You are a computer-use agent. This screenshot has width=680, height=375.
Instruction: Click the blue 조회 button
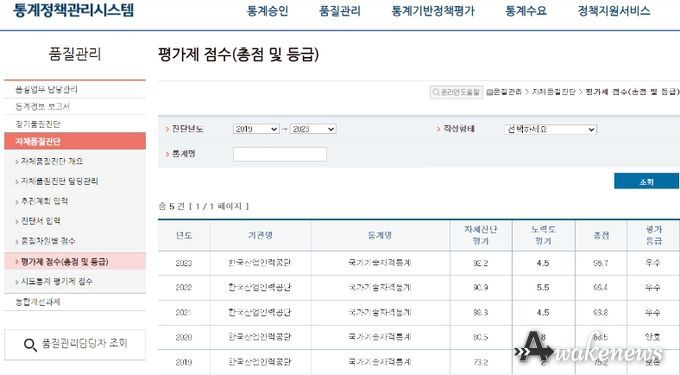pyautogui.click(x=646, y=181)
